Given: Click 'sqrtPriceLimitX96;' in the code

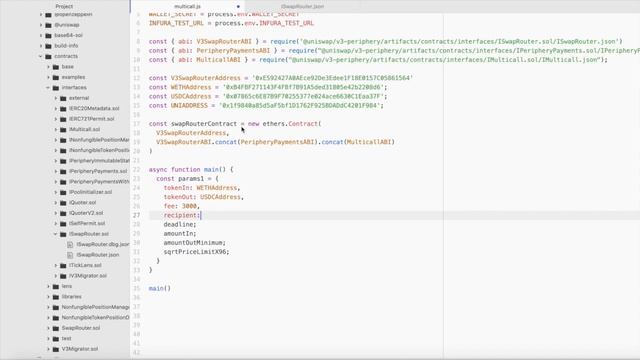Looking at the screenshot, I should [196, 252].
